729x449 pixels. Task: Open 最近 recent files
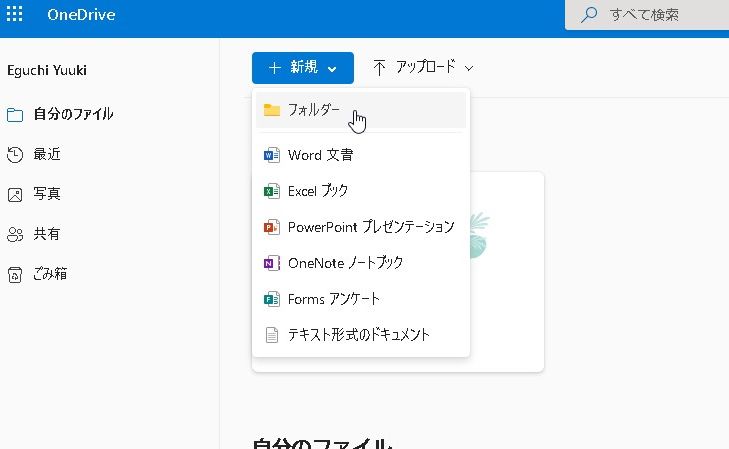click(x=47, y=154)
